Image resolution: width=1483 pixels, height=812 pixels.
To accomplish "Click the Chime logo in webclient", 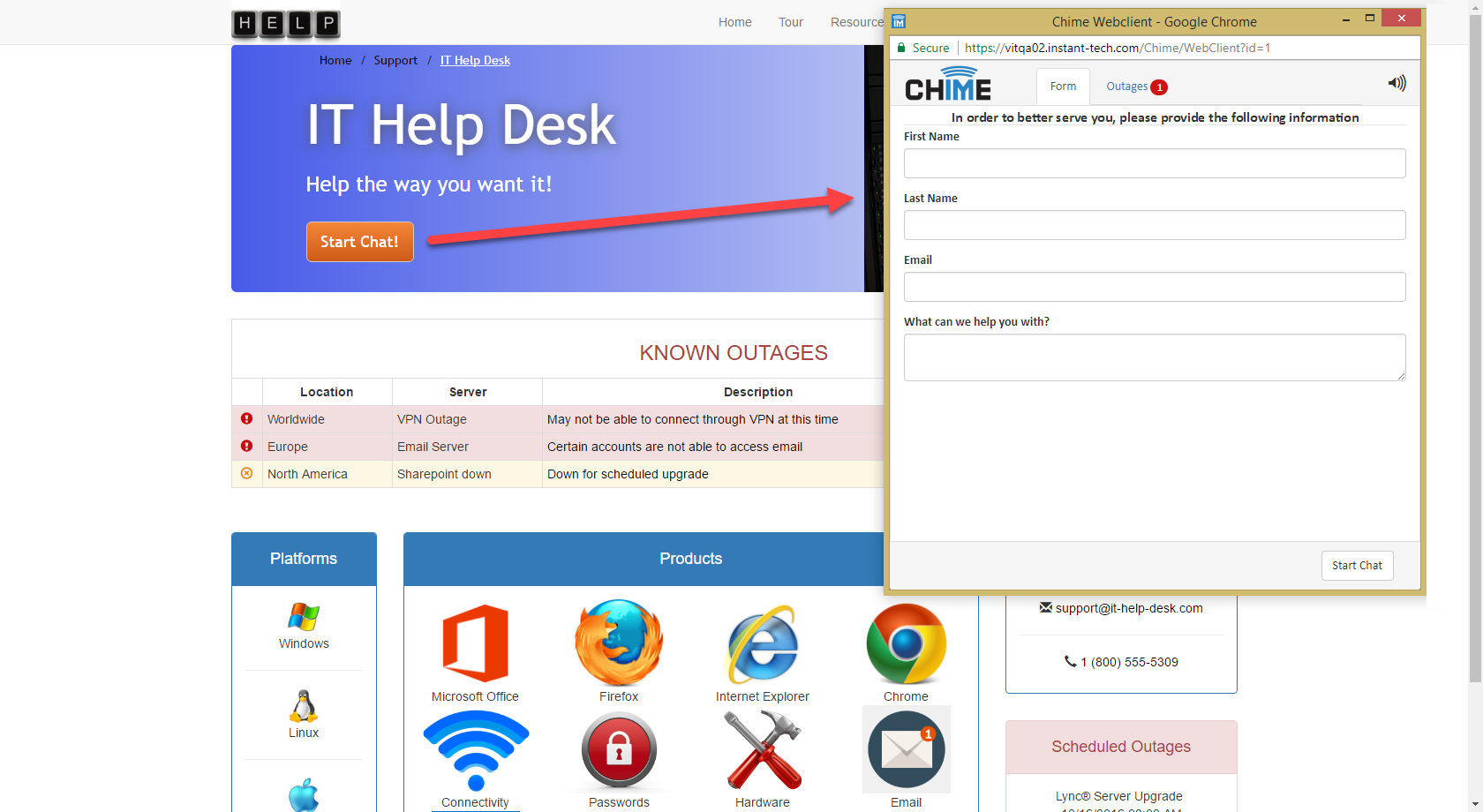I will (948, 85).
